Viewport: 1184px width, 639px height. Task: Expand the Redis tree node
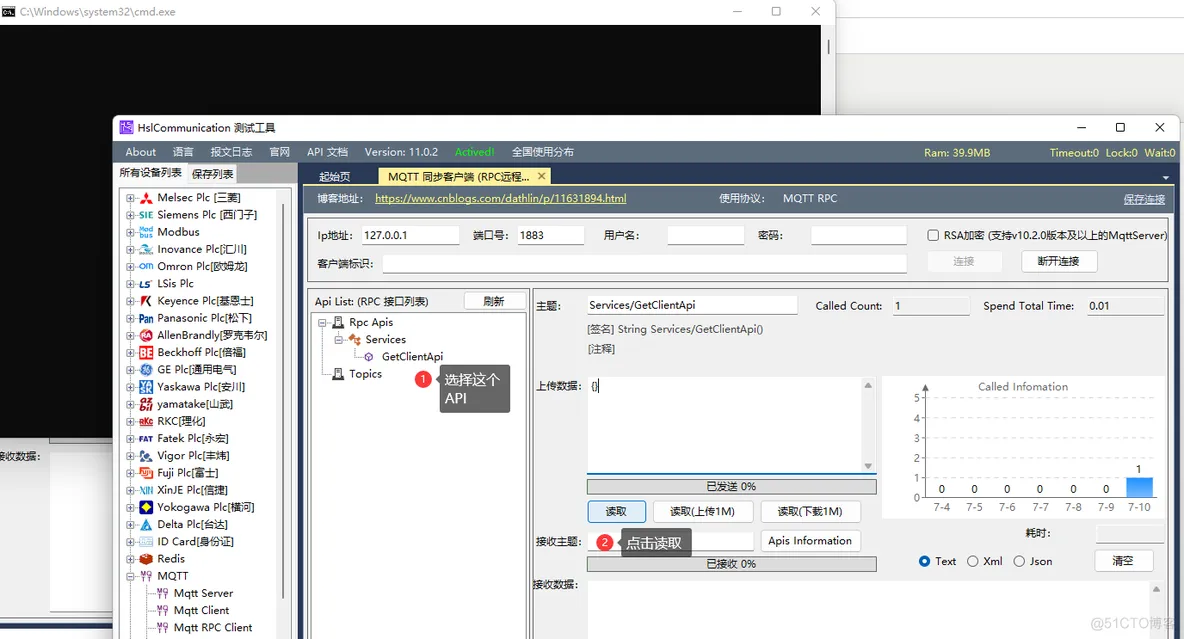coord(131,559)
